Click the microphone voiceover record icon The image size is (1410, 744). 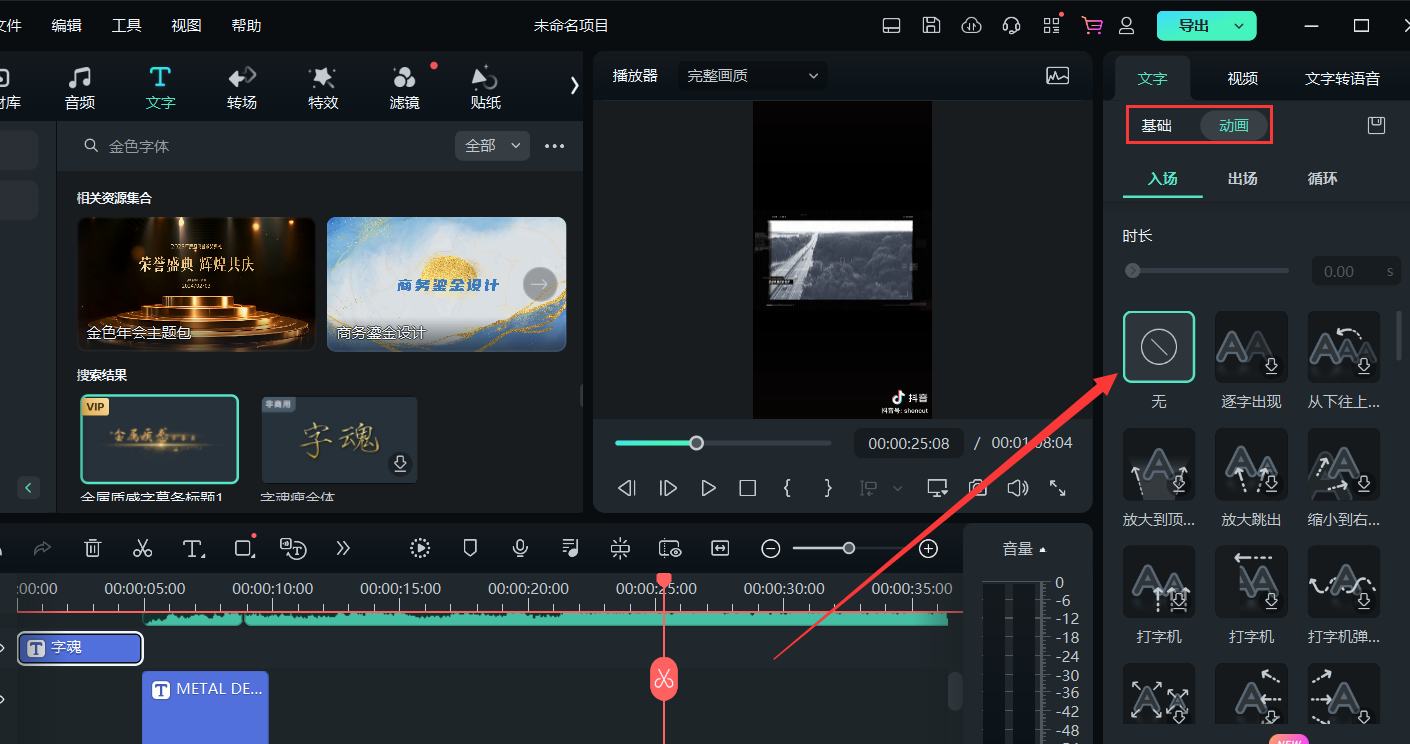point(520,548)
